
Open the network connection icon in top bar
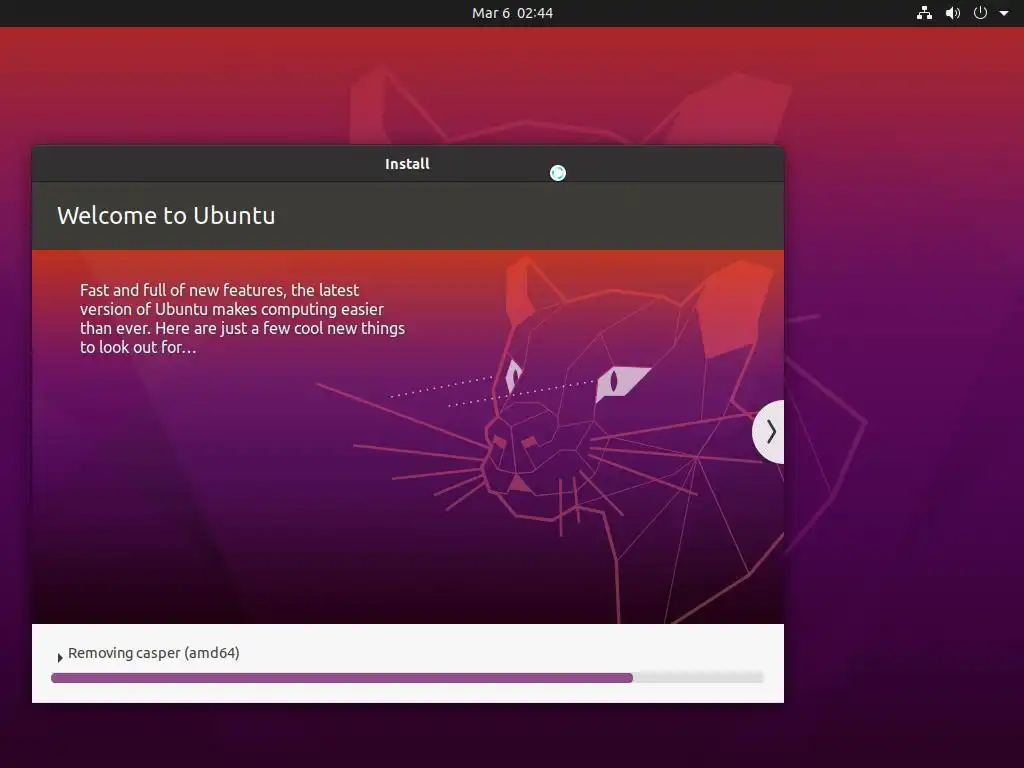(924, 13)
